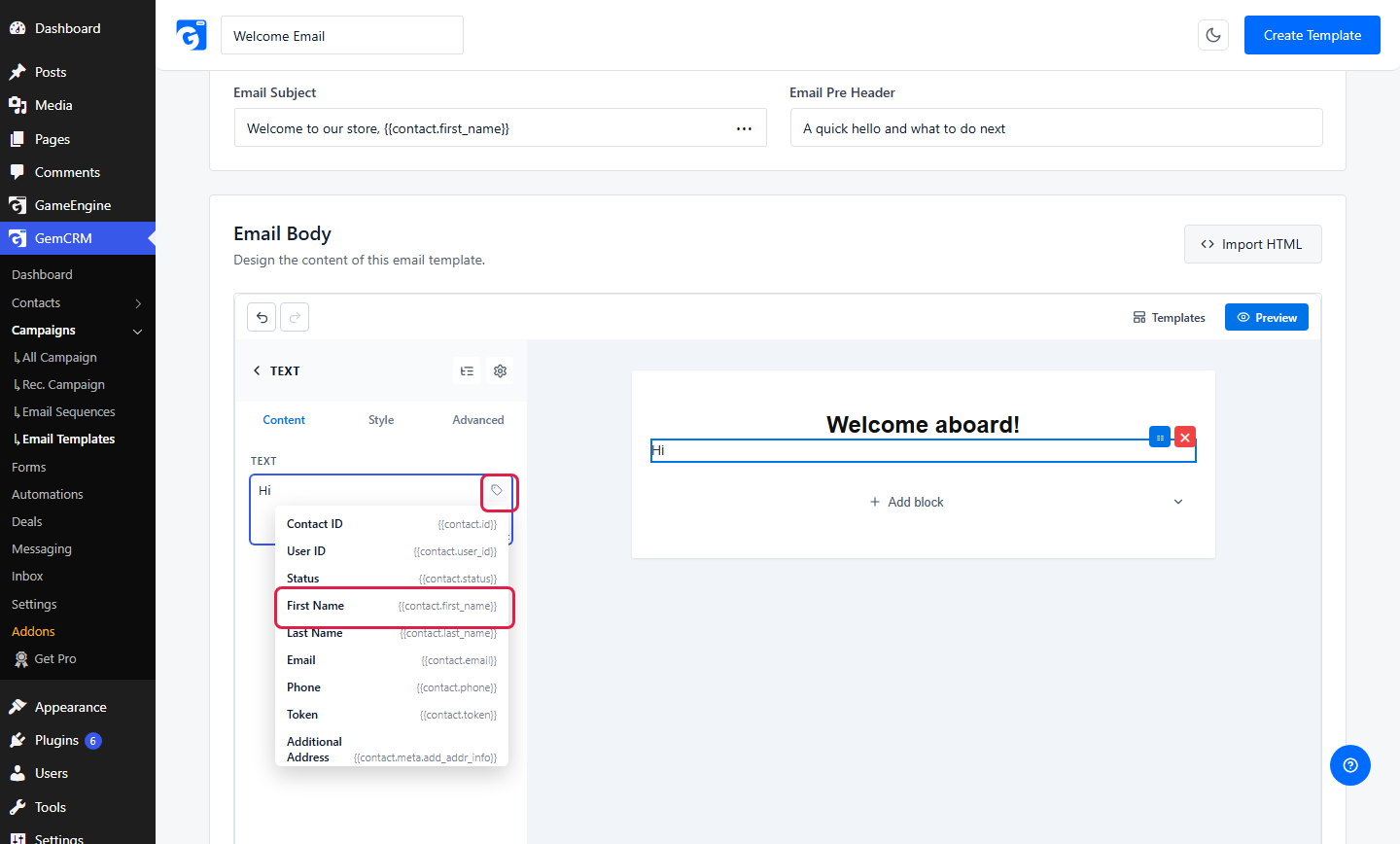This screenshot has width=1400, height=844.
Task: Expand the Contacts submenu arrow
Action: coord(138,303)
